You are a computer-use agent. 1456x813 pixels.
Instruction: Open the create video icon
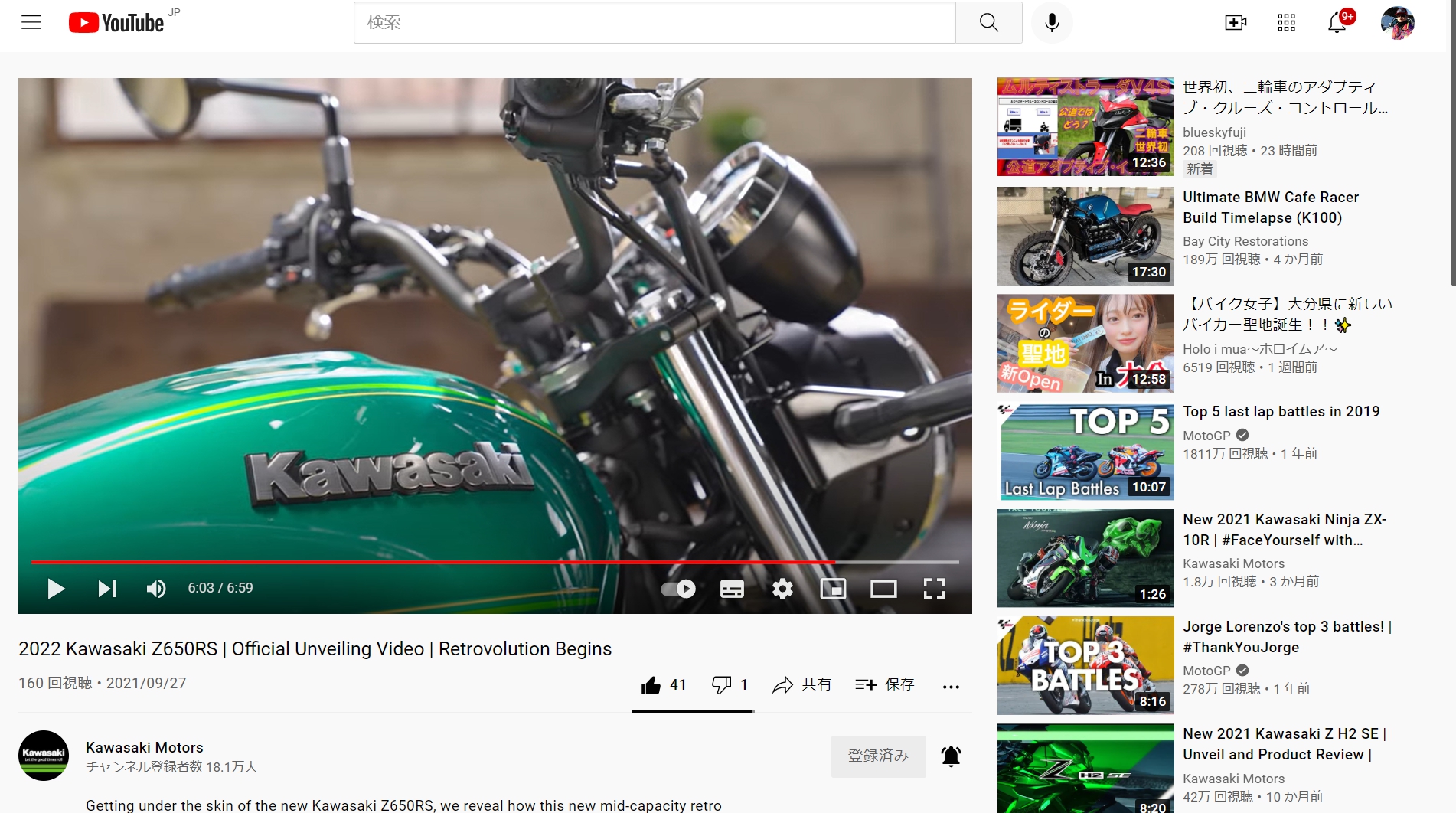coord(1236,22)
